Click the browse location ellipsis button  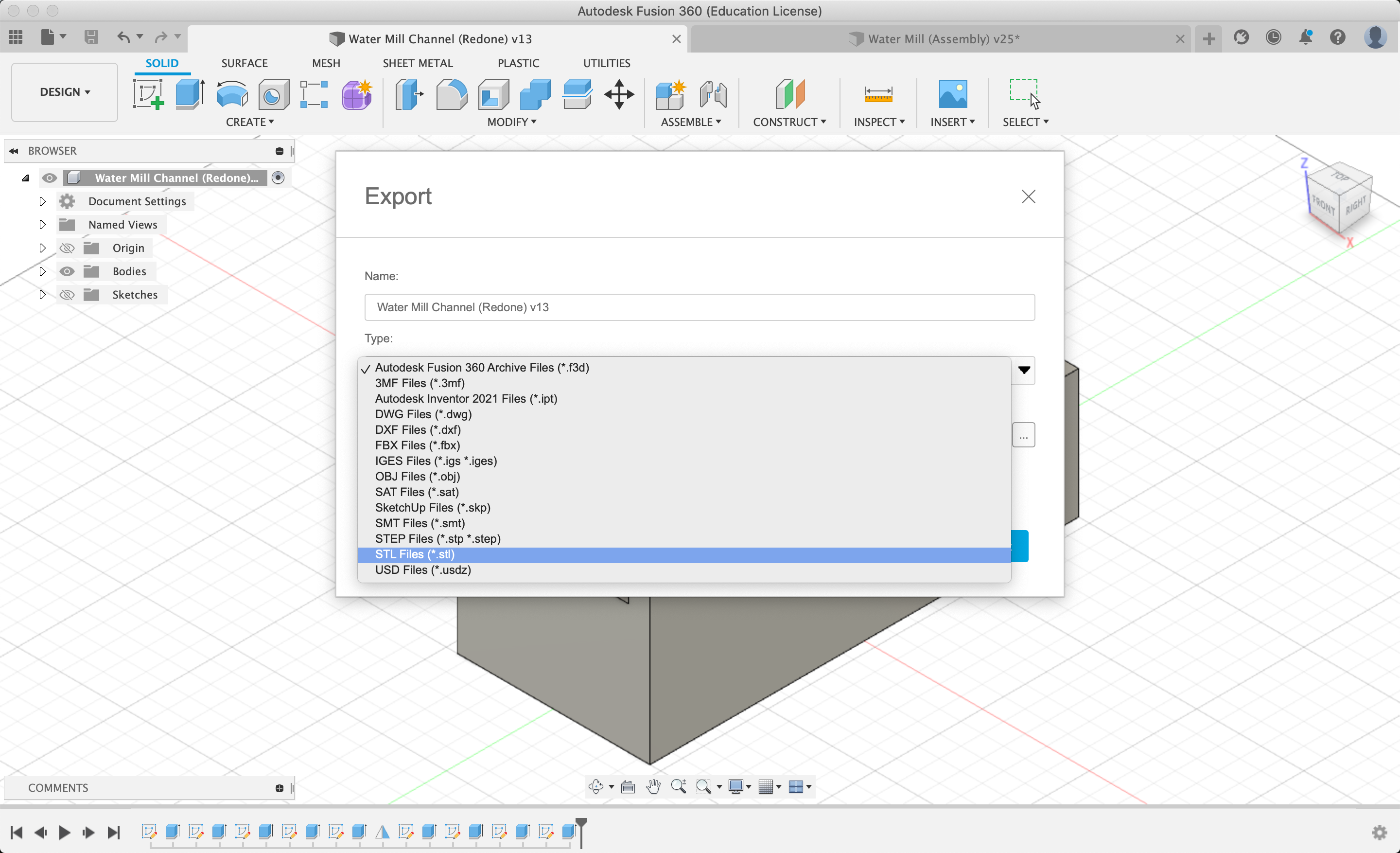point(1023,435)
